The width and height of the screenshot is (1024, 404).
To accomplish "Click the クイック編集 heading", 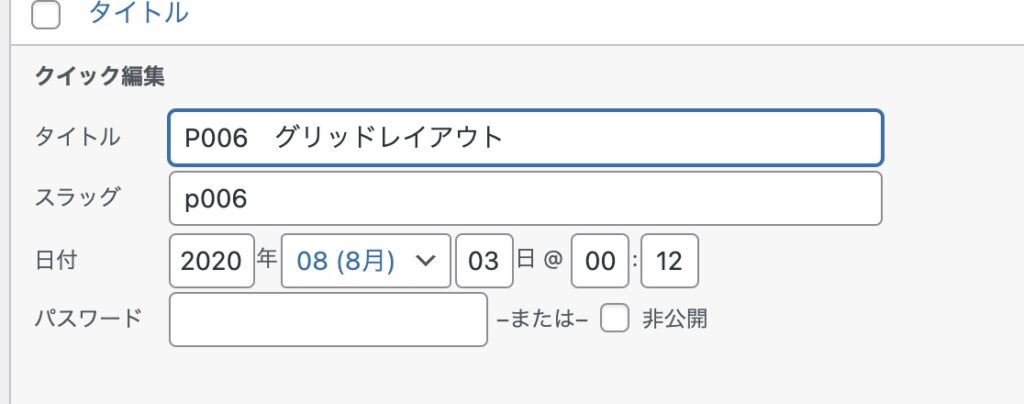I will point(100,75).
